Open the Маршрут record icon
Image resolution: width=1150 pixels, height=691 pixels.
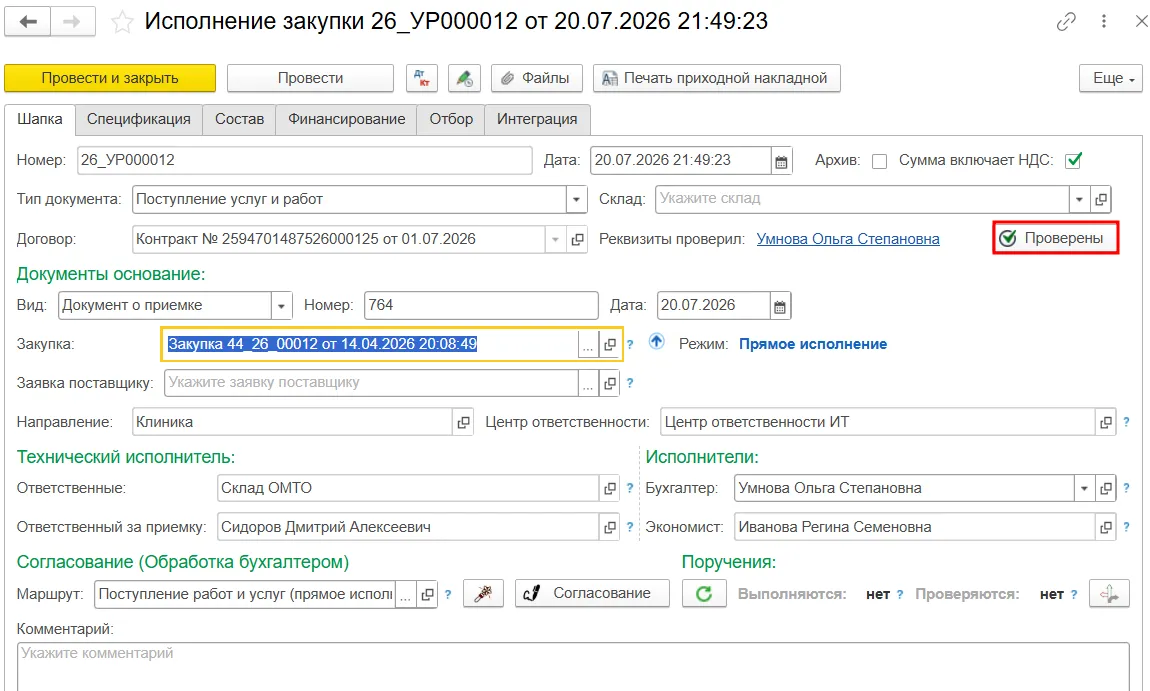pyautogui.click(x=427, y=594)
